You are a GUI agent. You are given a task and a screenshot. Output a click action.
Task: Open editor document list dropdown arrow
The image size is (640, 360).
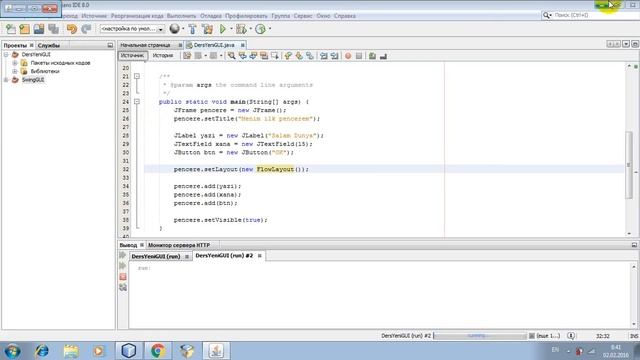pyautogui.click(x=626, y=44)
